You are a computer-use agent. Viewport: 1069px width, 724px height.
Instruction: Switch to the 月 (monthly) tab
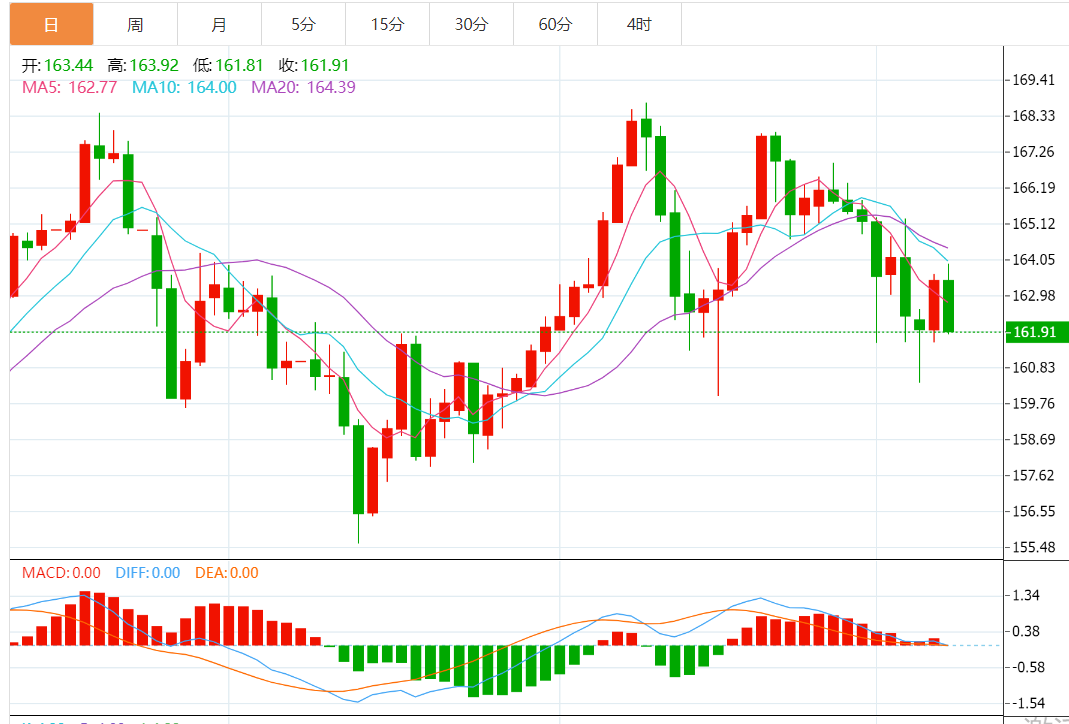point(219,25)
